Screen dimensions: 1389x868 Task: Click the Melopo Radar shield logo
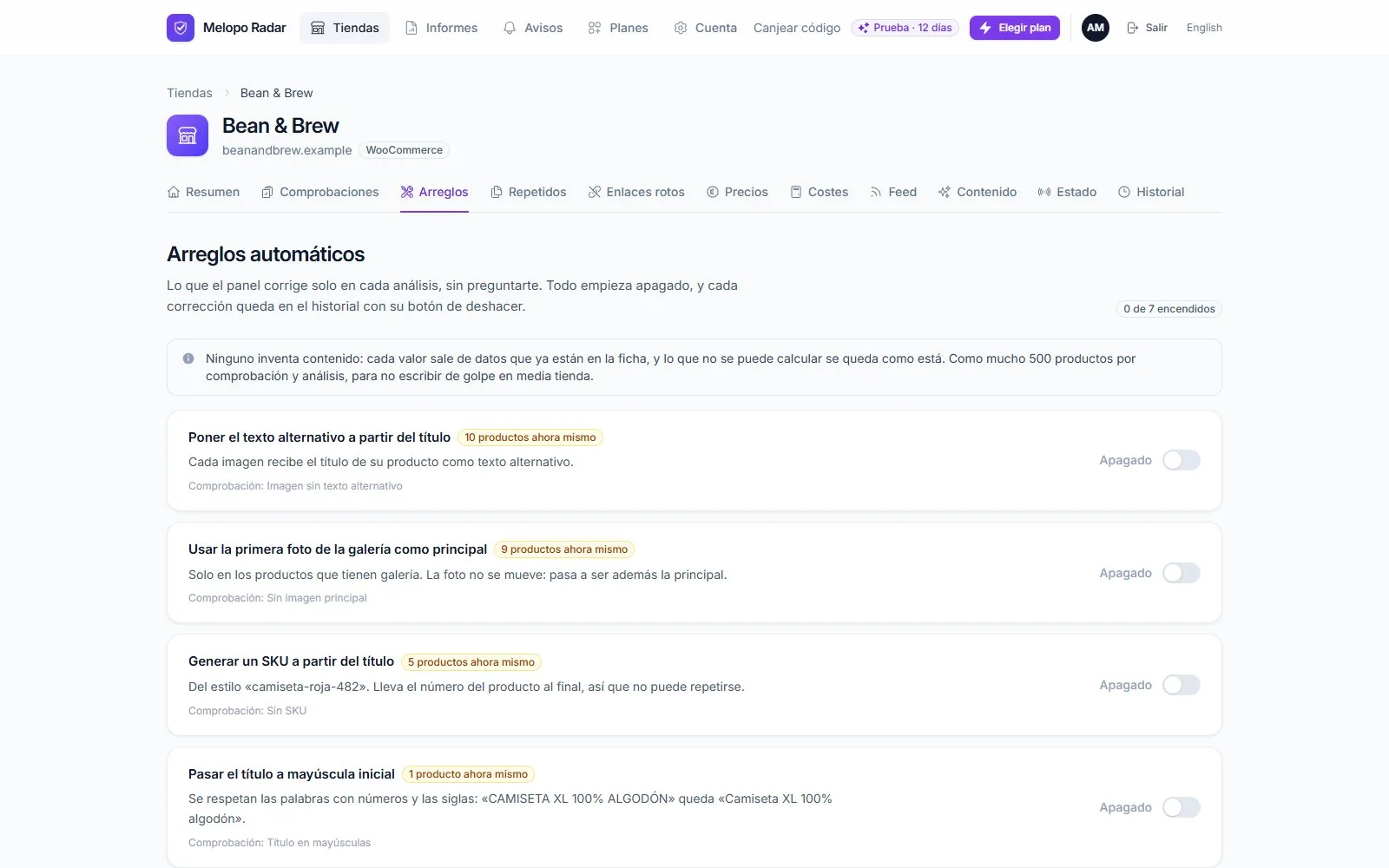pos(181,28)
